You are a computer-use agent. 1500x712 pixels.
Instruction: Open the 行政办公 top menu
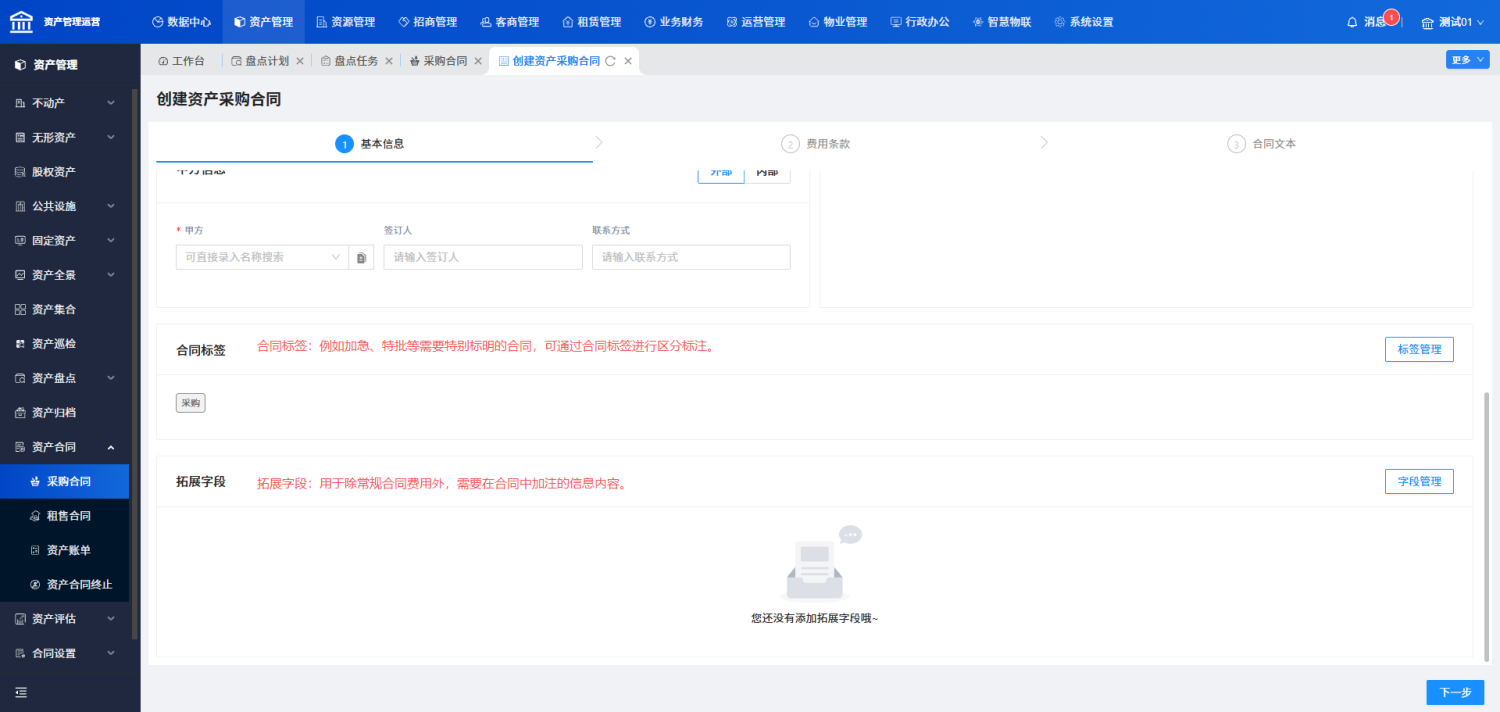click(x=919, y=22)
